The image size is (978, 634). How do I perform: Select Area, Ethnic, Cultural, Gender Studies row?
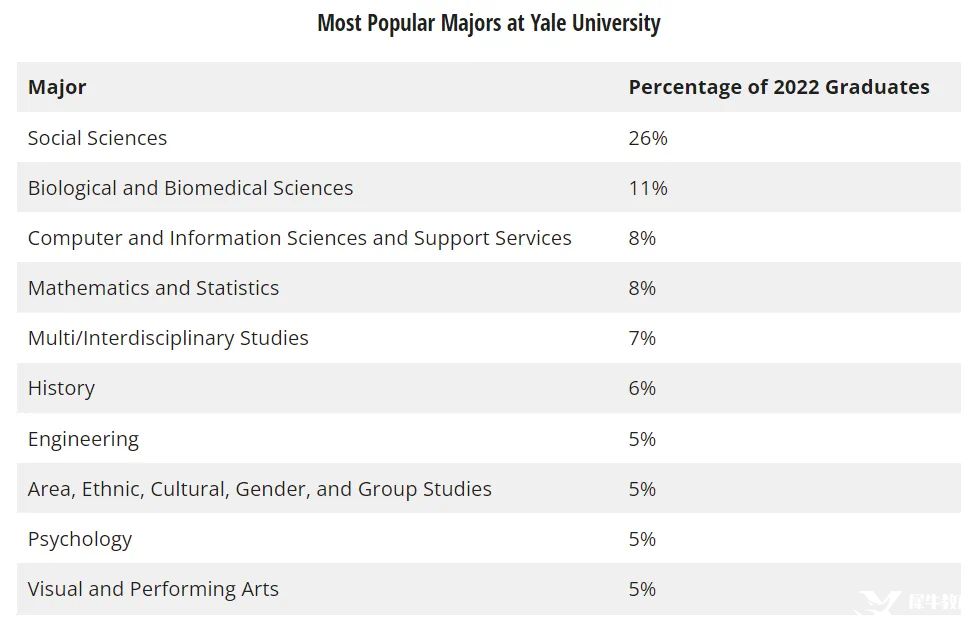tap(259, 489)
